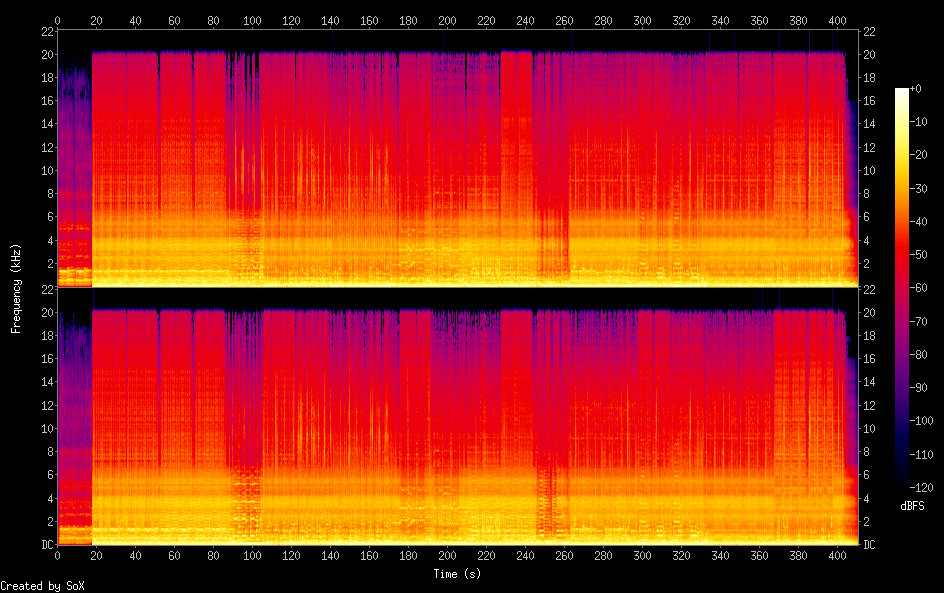Click "2" on lower channel's right frequency axis

click(x=867, y=521)
